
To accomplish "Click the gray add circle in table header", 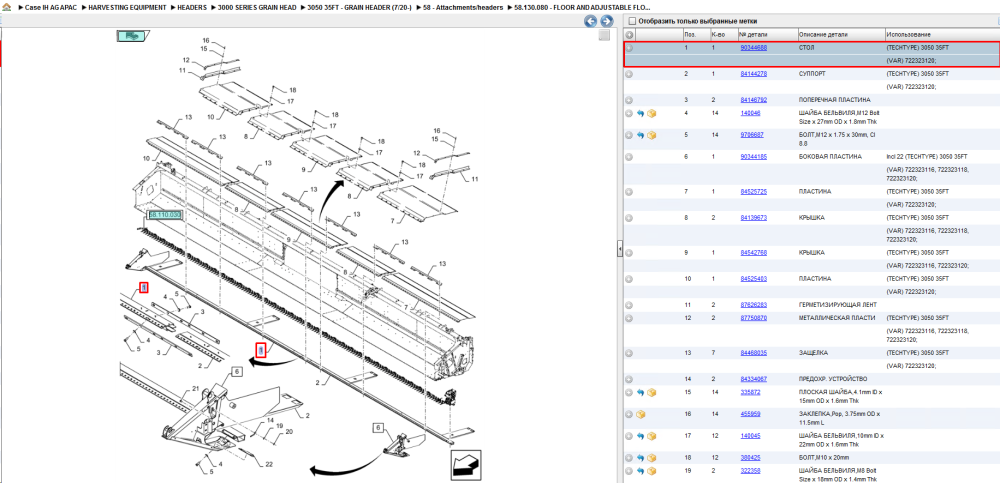I will pos(629,34).
